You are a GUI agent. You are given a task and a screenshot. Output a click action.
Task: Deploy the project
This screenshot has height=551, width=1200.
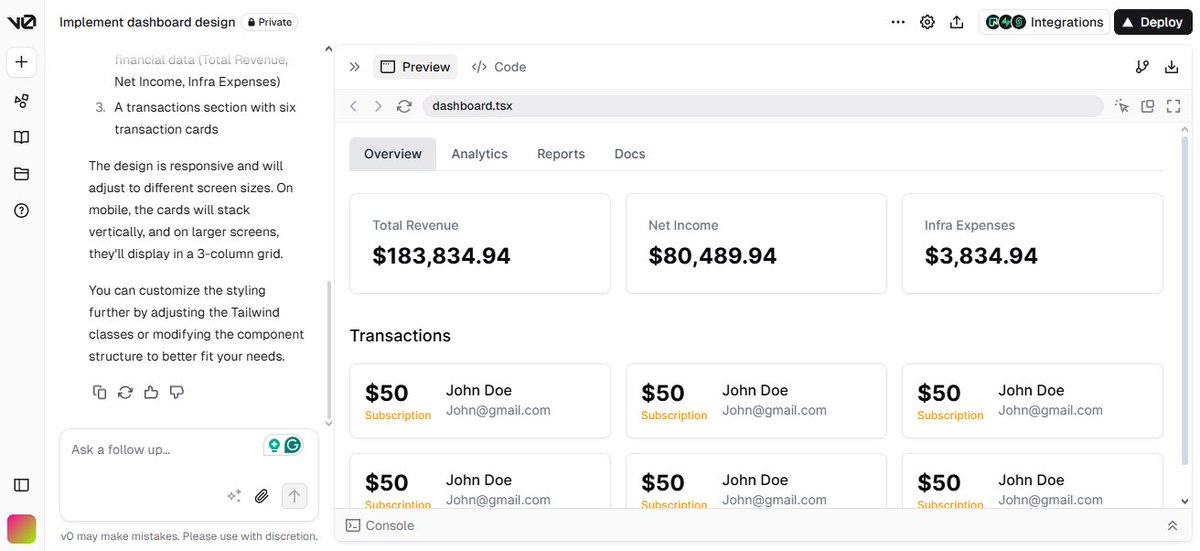(x=1153, y=22)
